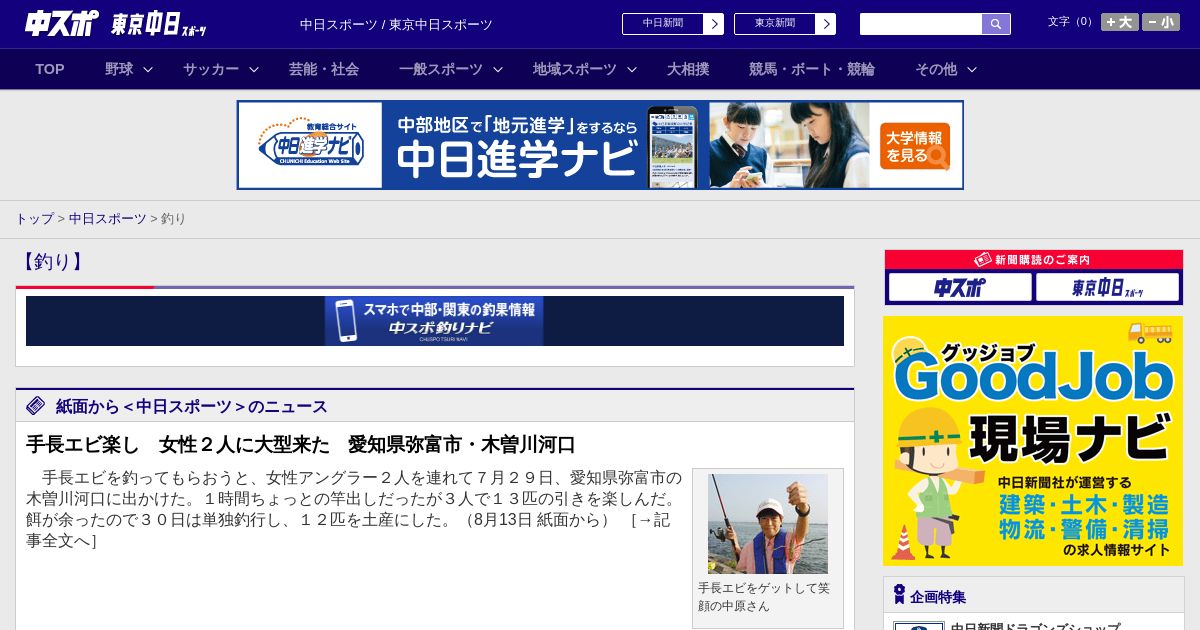Click the 東京中日スポーツ logo in header
Viewport: 1200px width, 630px height.
point(159,24)
